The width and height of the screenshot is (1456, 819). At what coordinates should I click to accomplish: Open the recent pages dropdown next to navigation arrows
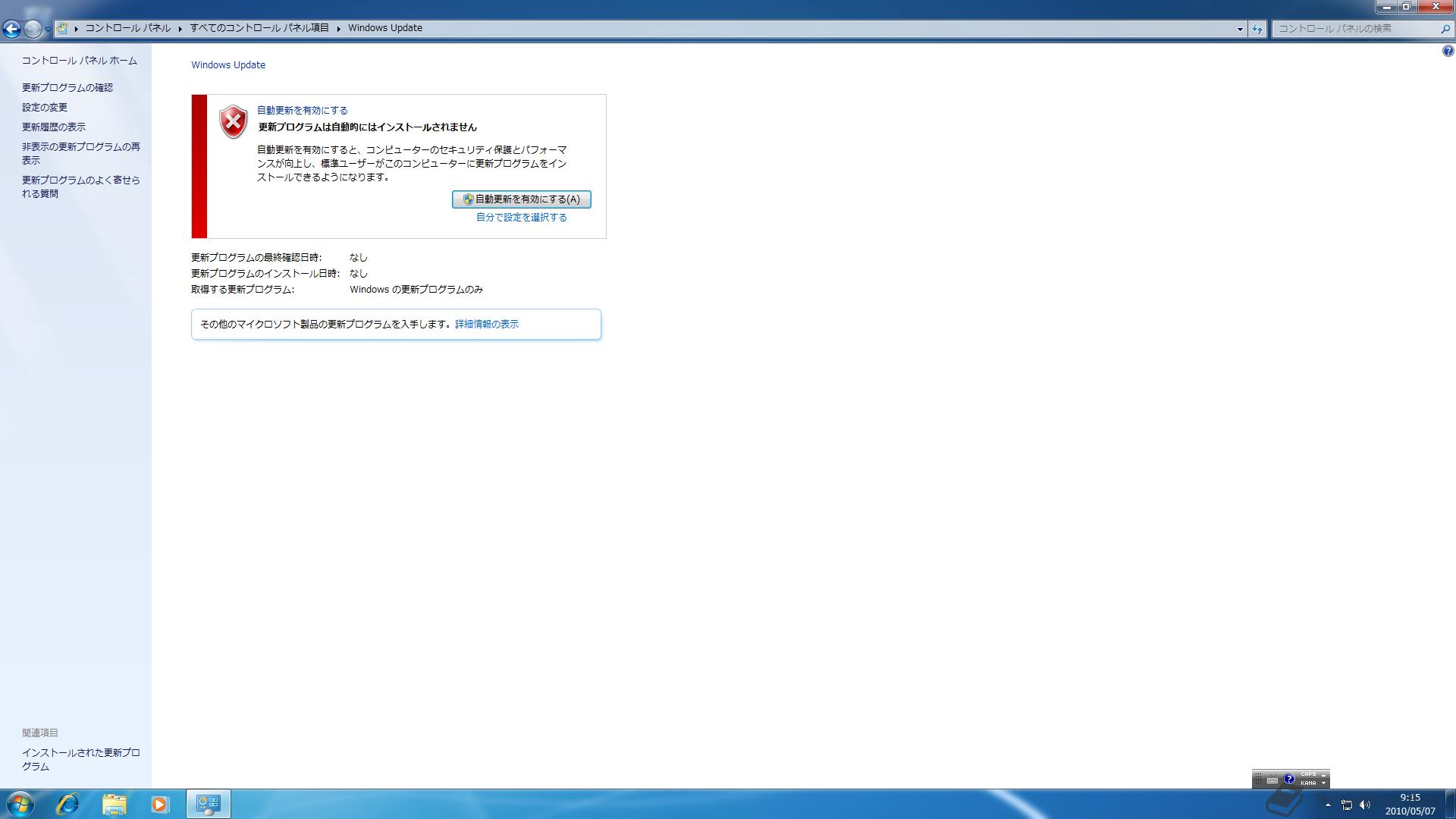[48, 29]
